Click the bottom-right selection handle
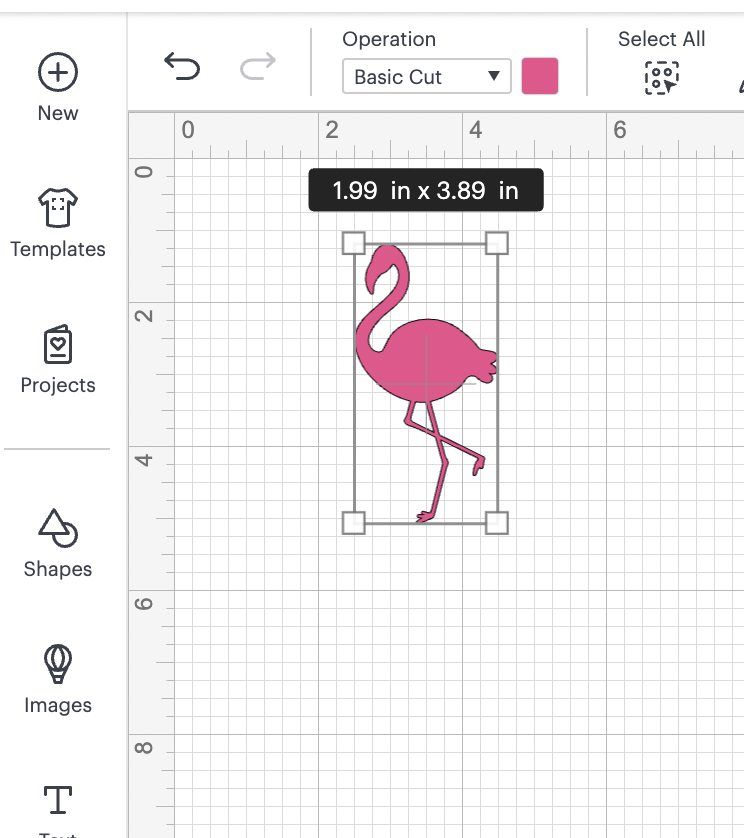The height and width of the screenshot is (838, 744). [497, 523]
